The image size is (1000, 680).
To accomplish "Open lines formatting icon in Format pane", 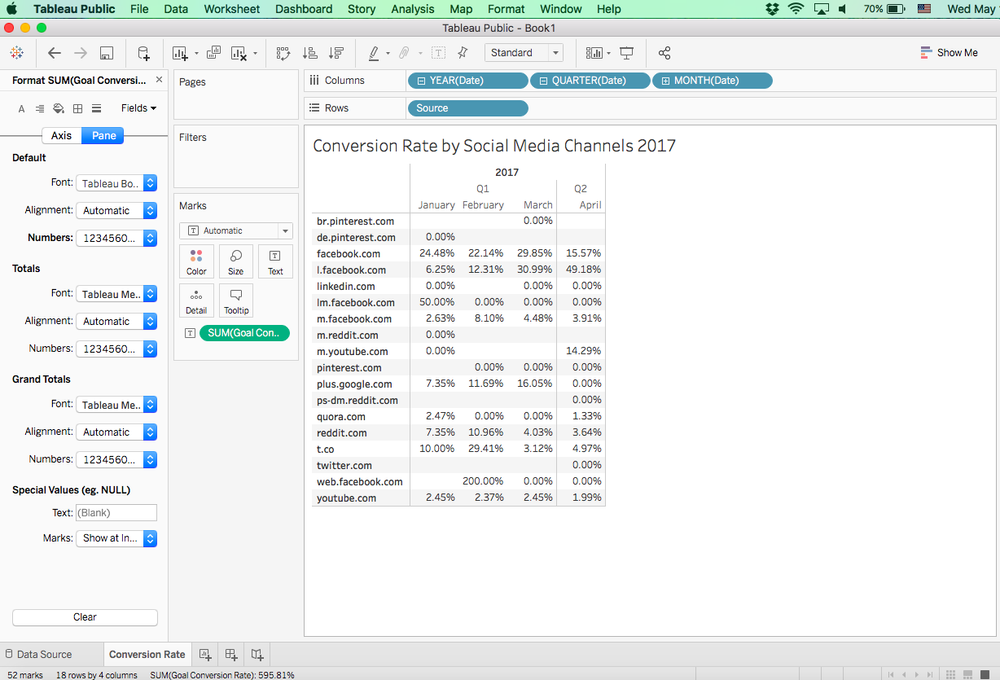I will click(96, 108).
